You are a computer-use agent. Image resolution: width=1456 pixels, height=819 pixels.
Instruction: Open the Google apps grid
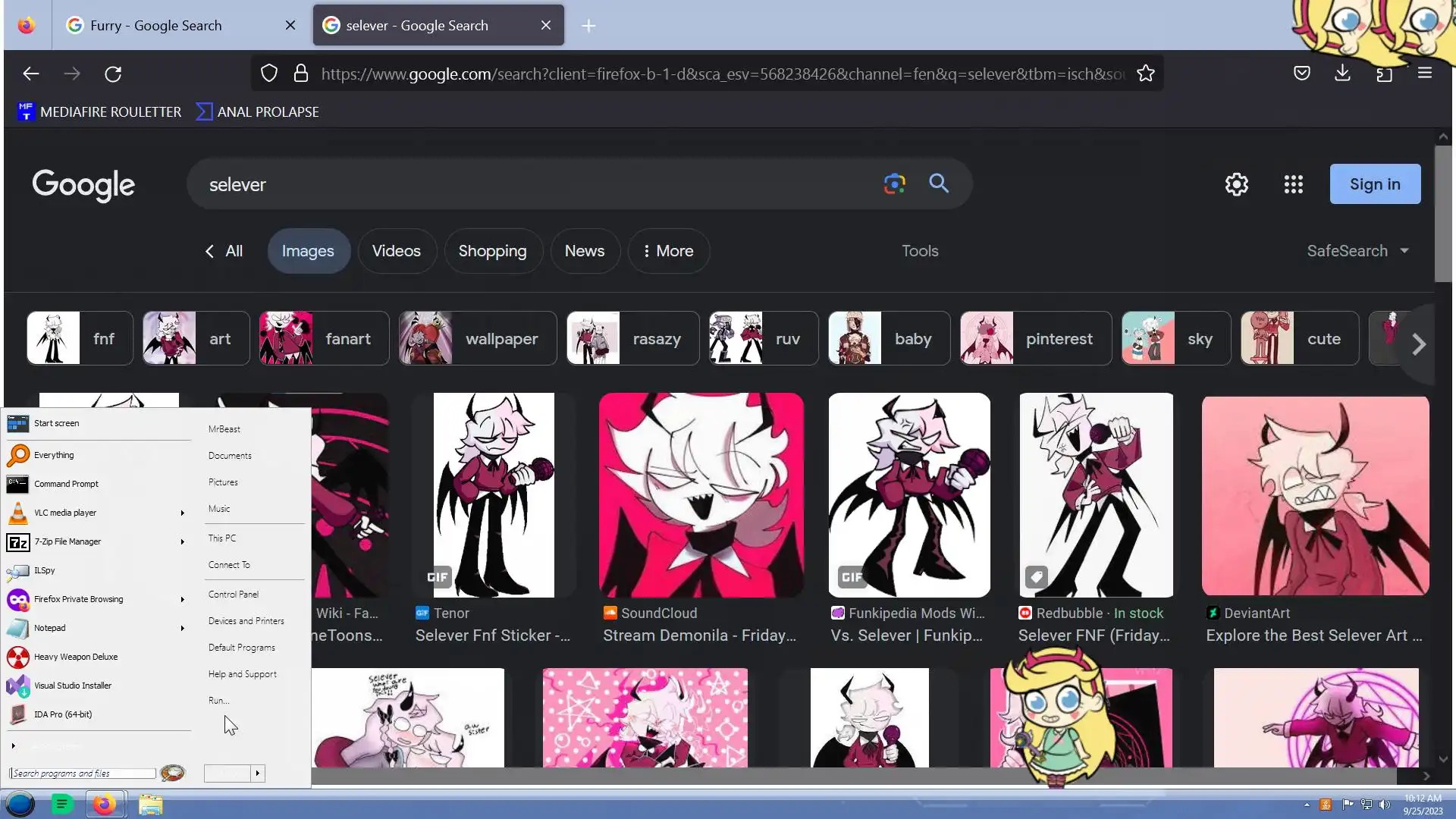click(1293, 184)
